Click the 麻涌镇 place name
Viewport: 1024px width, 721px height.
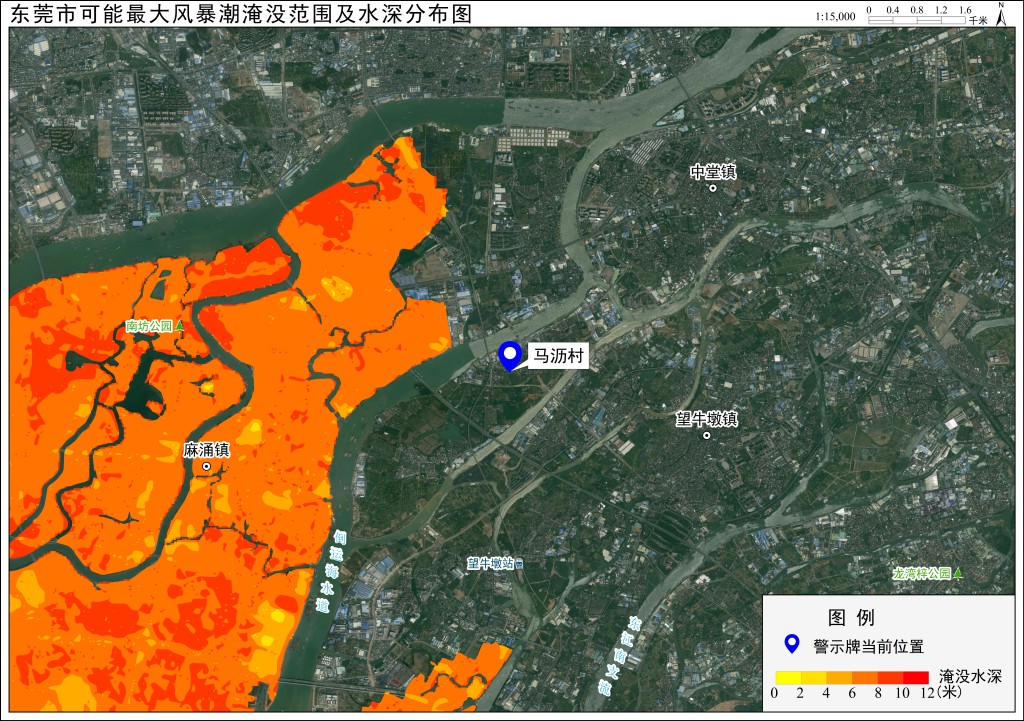tap(206, 450)
